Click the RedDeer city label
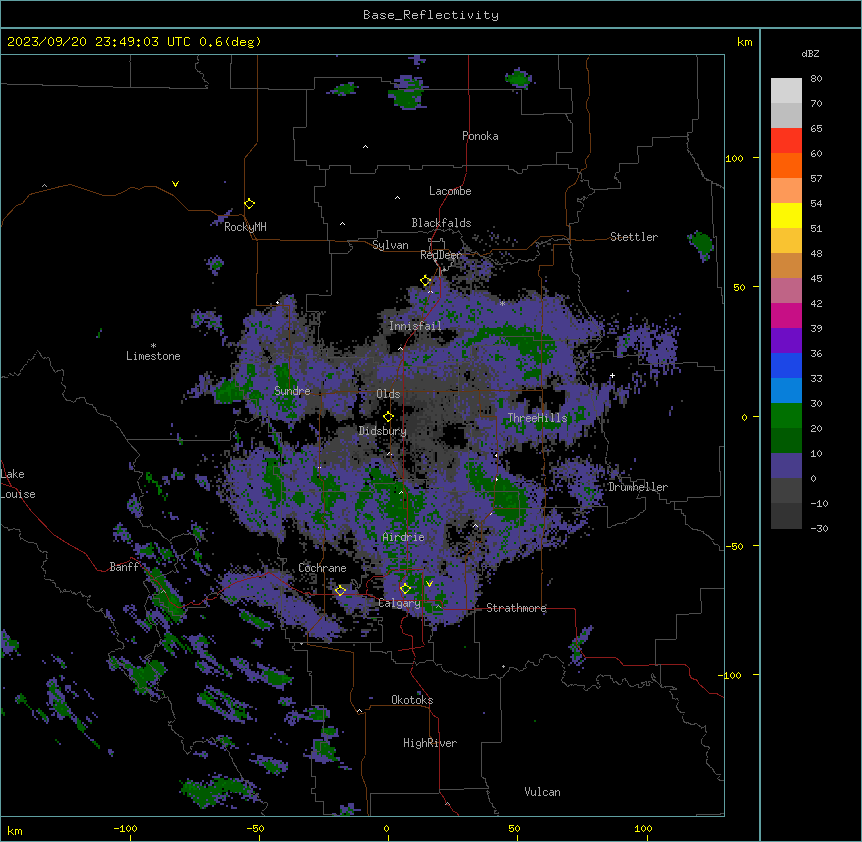Viewport: 862px width, 842px height. tap(441, 255)
